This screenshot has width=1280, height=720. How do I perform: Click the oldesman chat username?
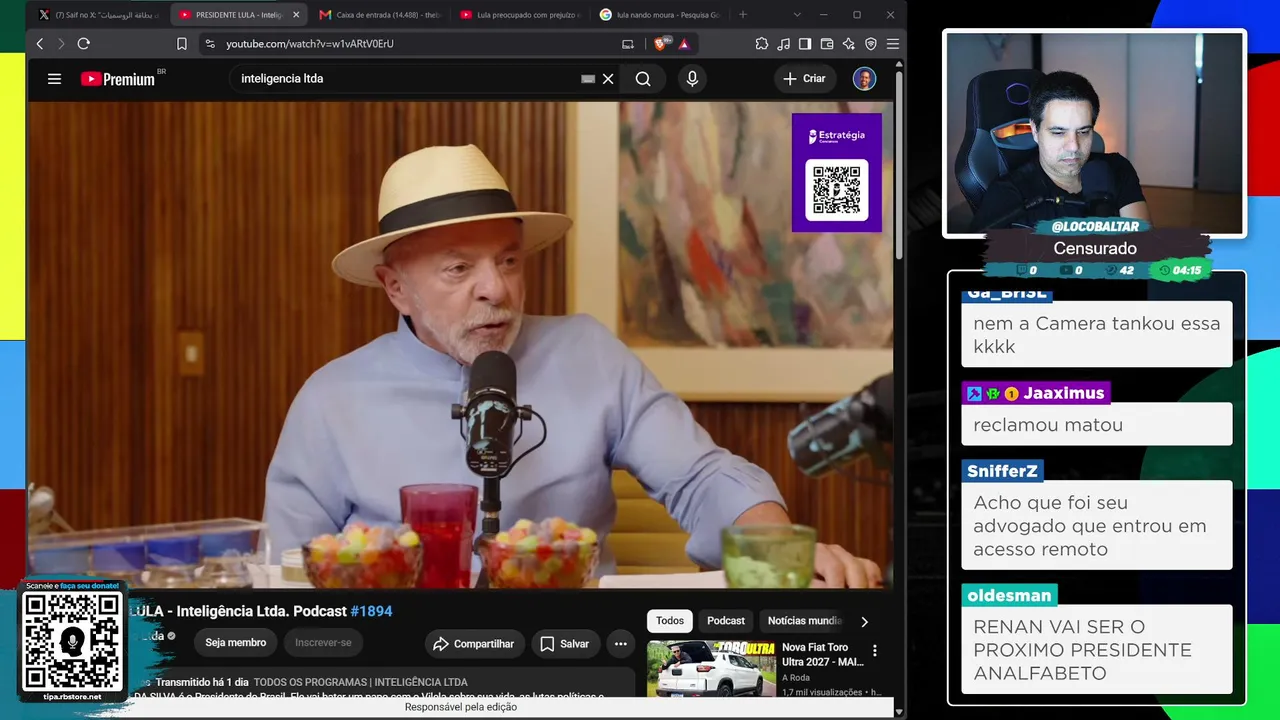pos(1009,595)
